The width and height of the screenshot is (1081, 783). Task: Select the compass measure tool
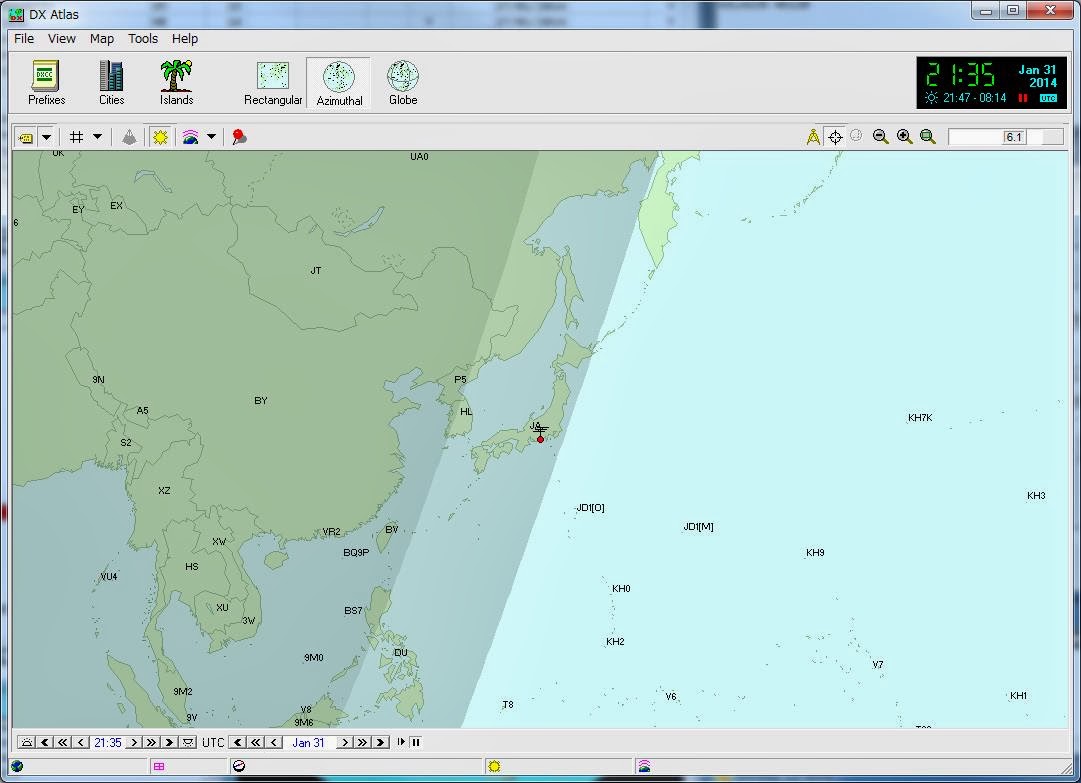coord(814,137)
